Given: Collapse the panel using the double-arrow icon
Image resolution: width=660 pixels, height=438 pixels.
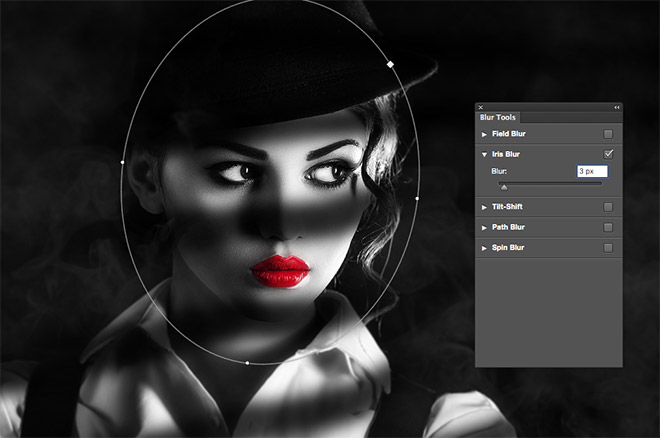Looking at the screenshot, I should (x=616, y=107).
